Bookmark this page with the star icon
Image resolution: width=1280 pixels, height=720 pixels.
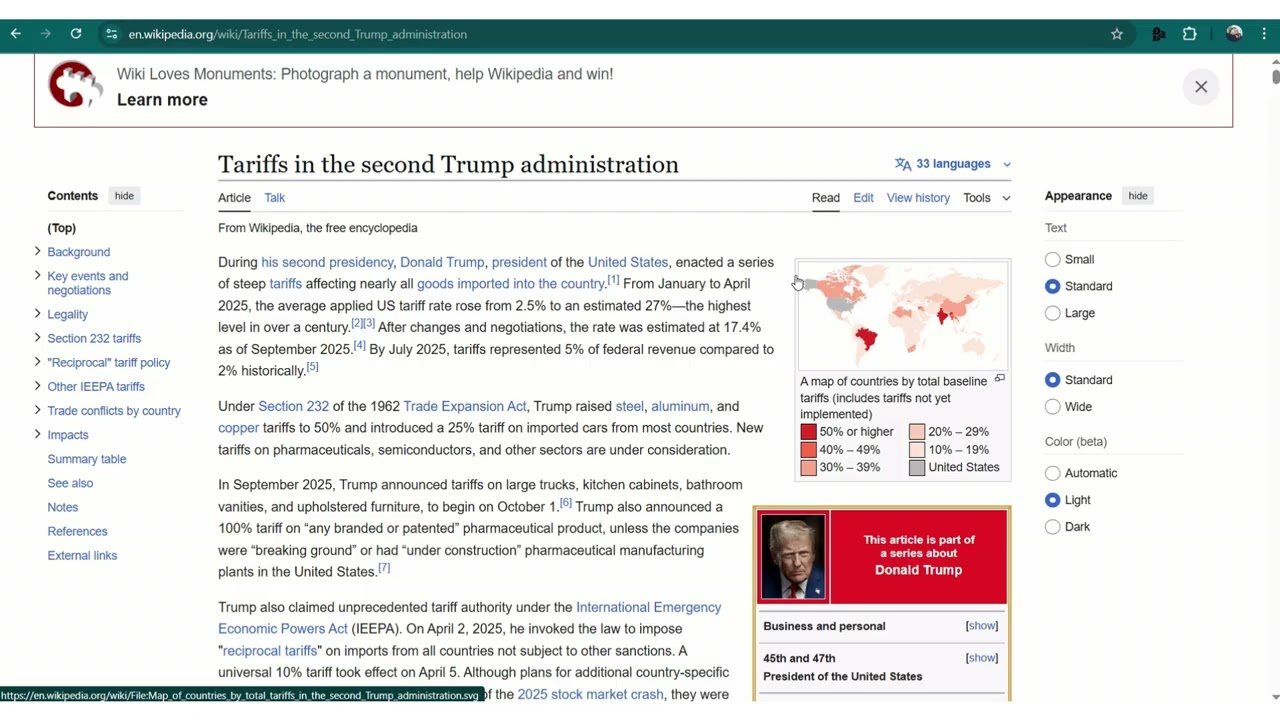pos(1117,34)
